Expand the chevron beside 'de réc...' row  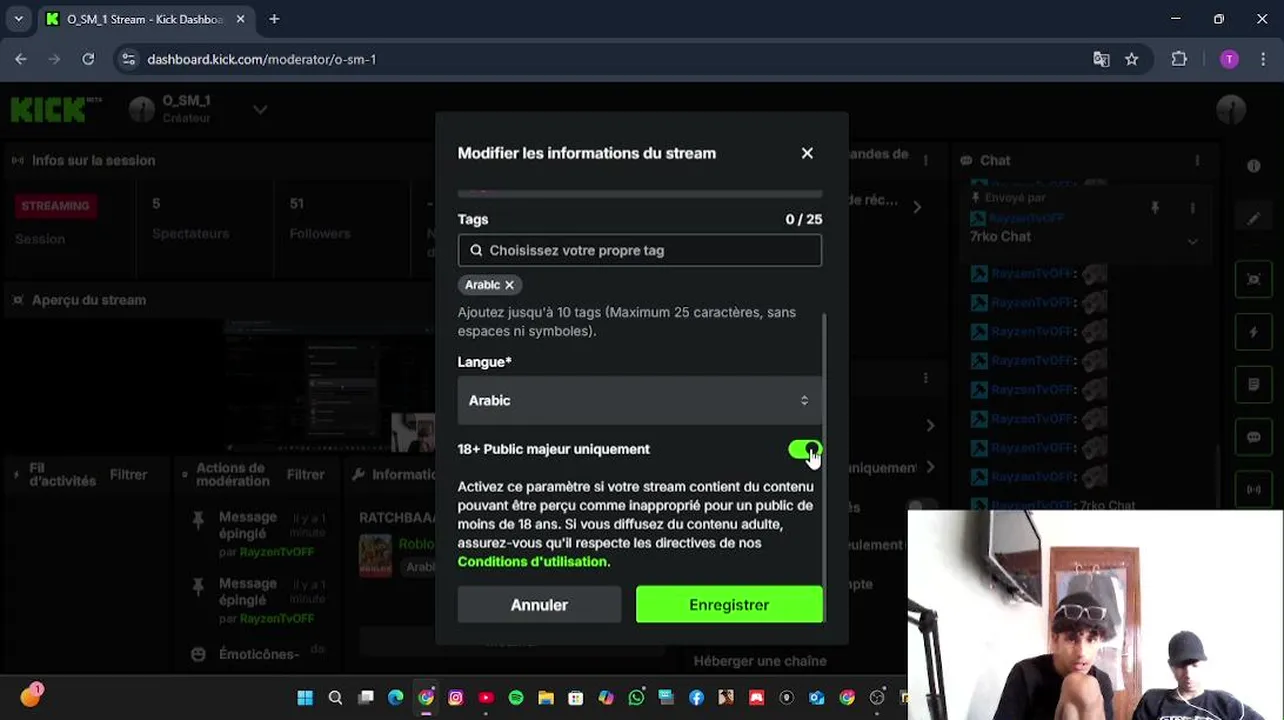coord(917,207)
